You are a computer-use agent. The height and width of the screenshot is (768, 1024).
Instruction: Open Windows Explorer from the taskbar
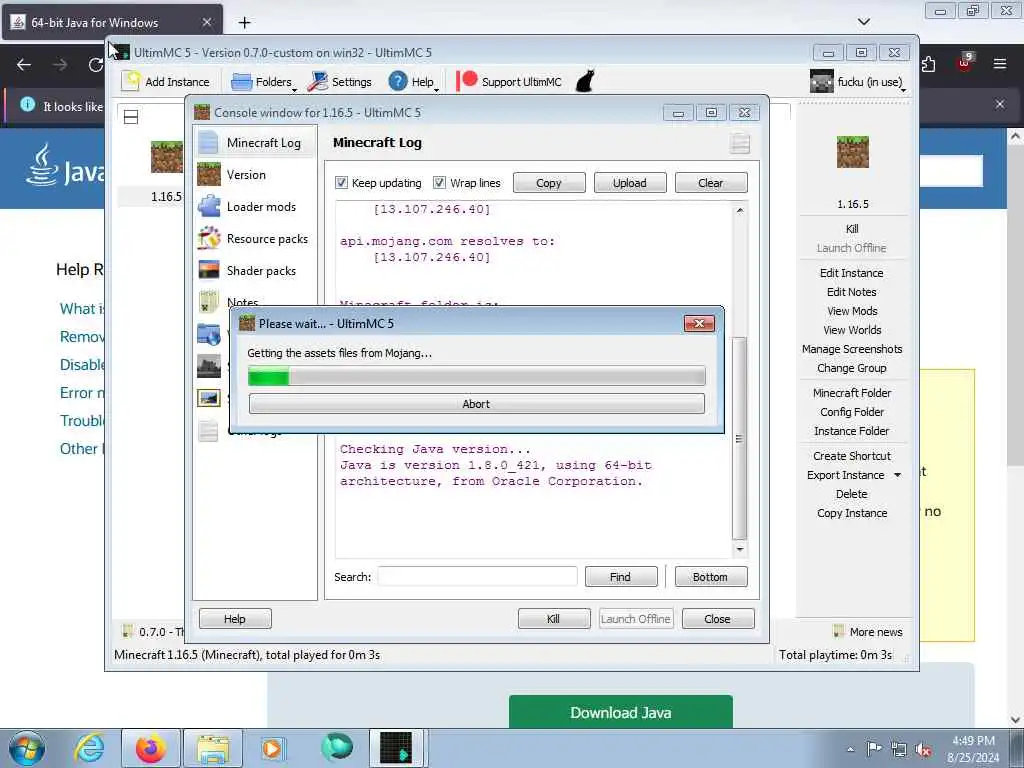pyautogui.click(x=213, y=748)
